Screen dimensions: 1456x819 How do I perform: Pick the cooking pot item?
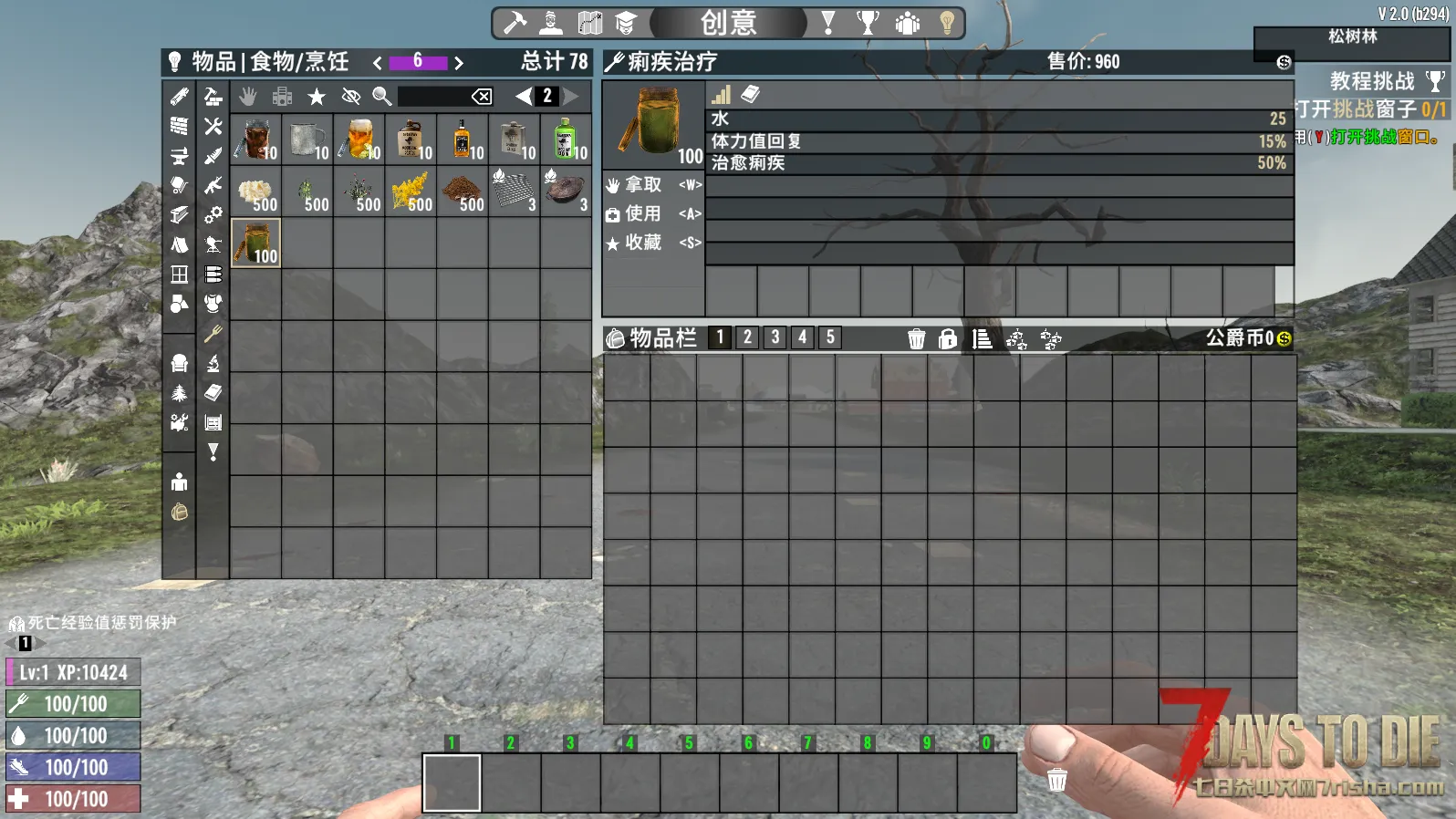[x=566, y=191]
